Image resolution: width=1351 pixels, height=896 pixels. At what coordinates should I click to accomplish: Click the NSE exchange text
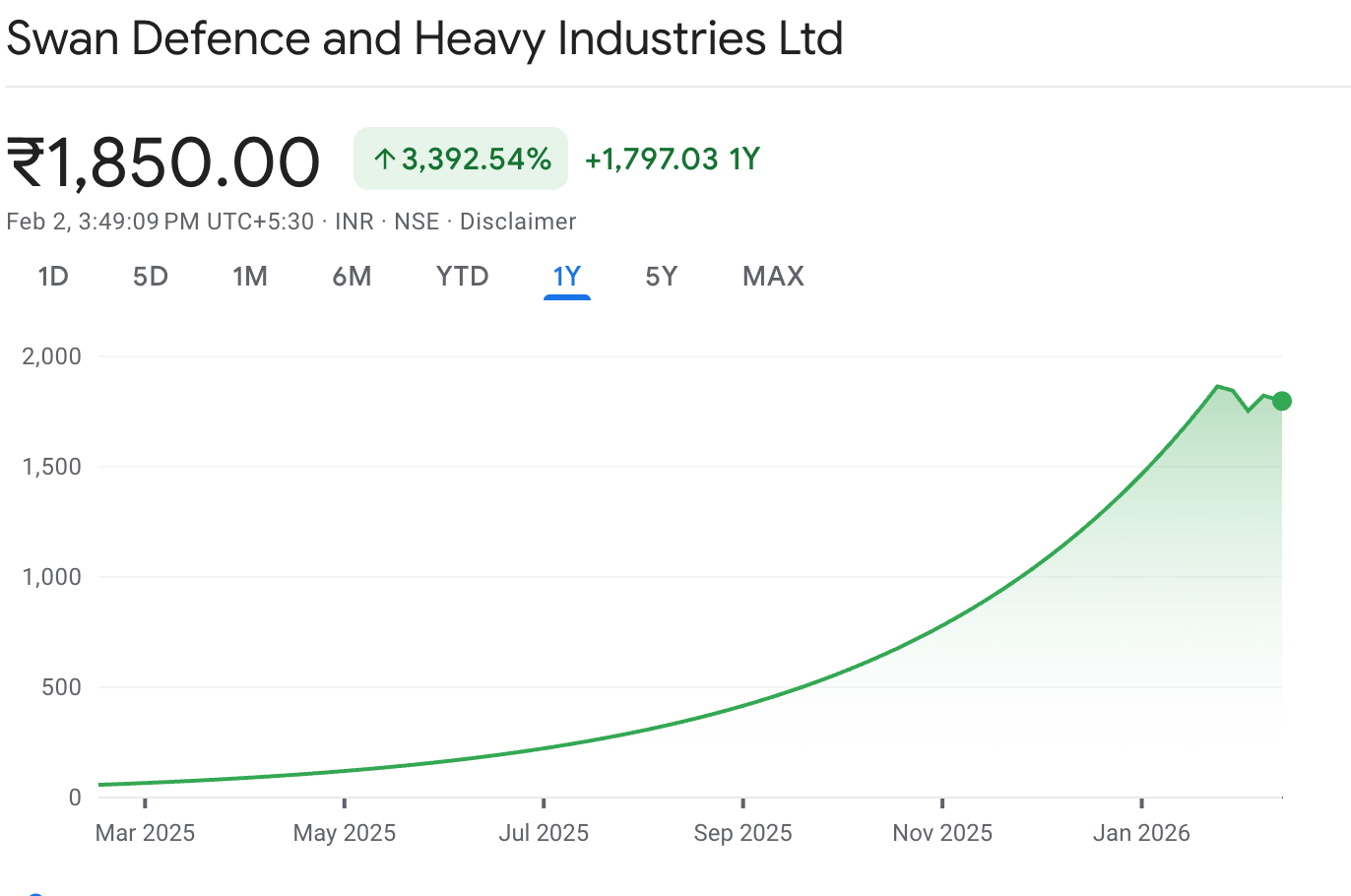tap(417, 222)
